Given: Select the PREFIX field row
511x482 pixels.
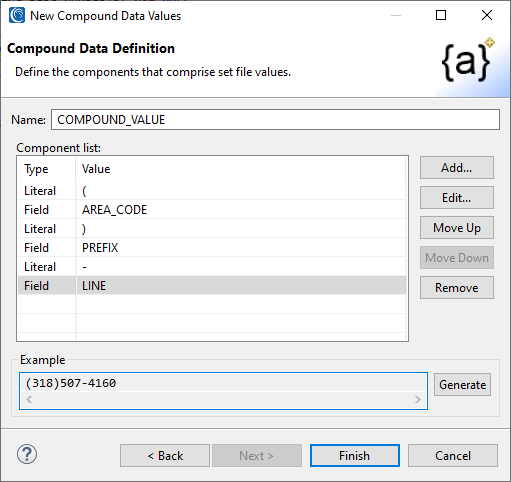Looking at the screenshot, I should (x=212, y=248).
